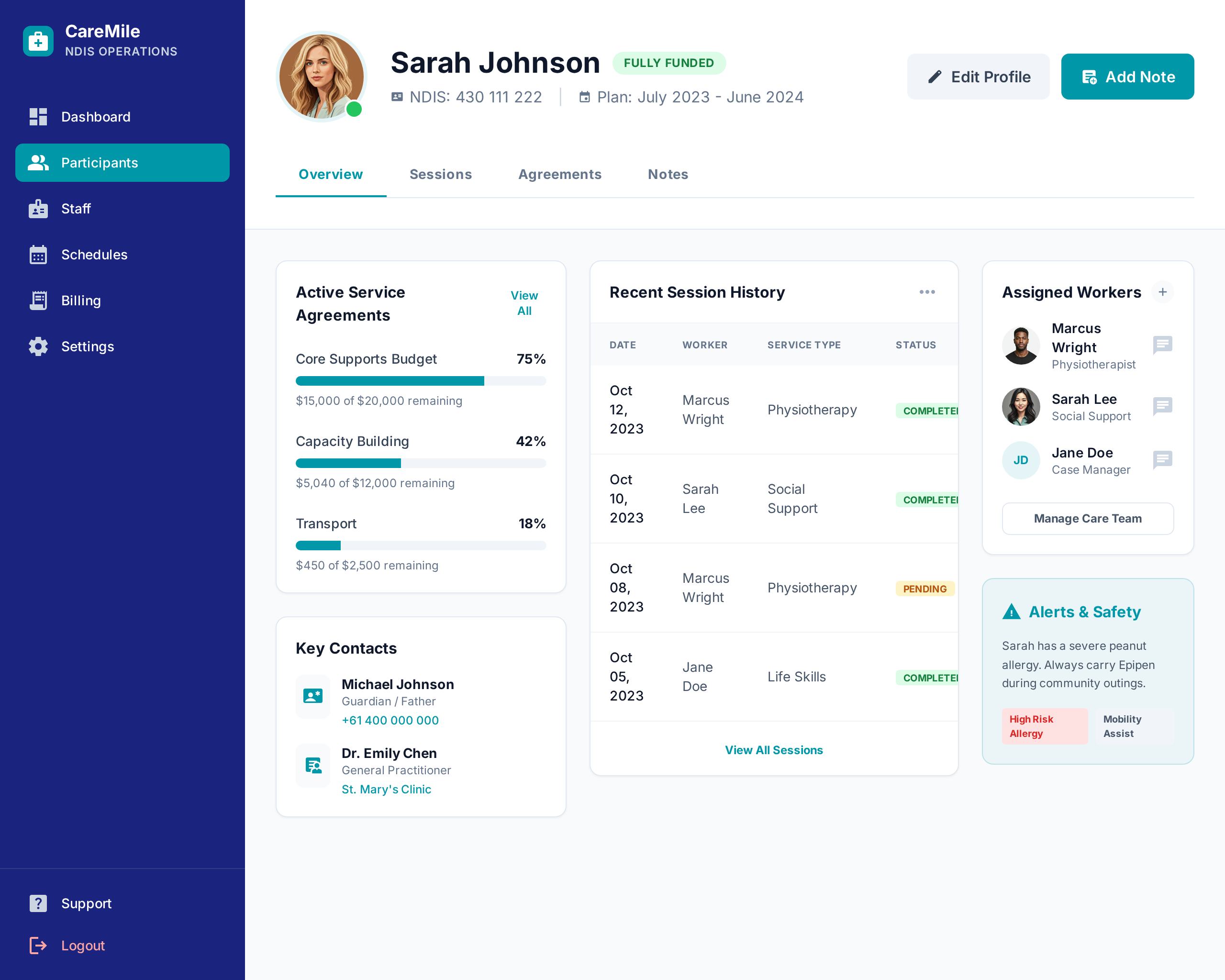
Task: Go to Schedules in the sidebar
Action: pyautogui.click(x=94, y=255)
